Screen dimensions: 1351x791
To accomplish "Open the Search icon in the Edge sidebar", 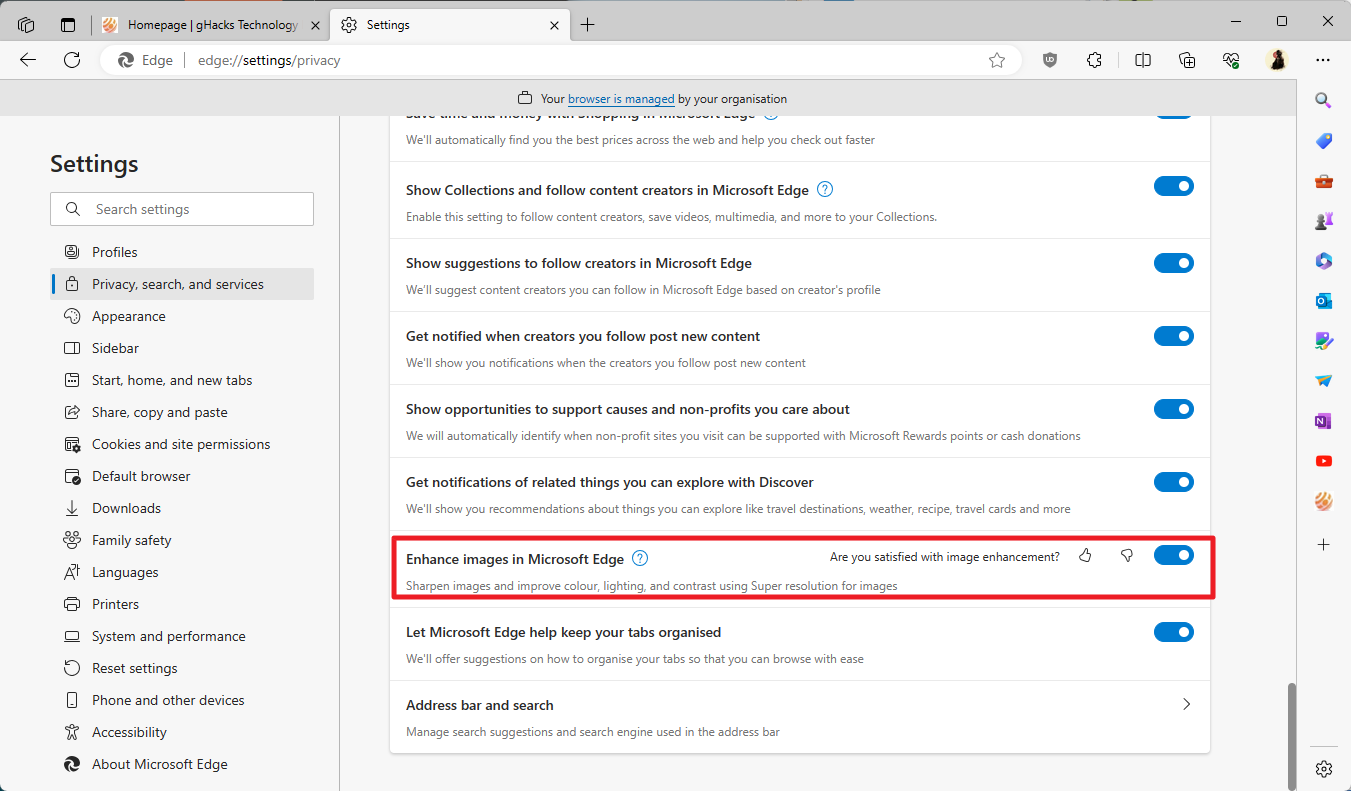I will coord(1324,100).
